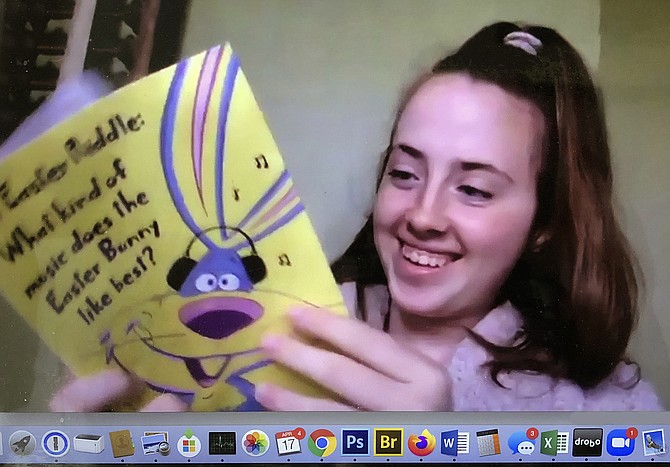Select the video feed of the smiling caller
Screen dimensions: 670x467
(x=335, y=206)
